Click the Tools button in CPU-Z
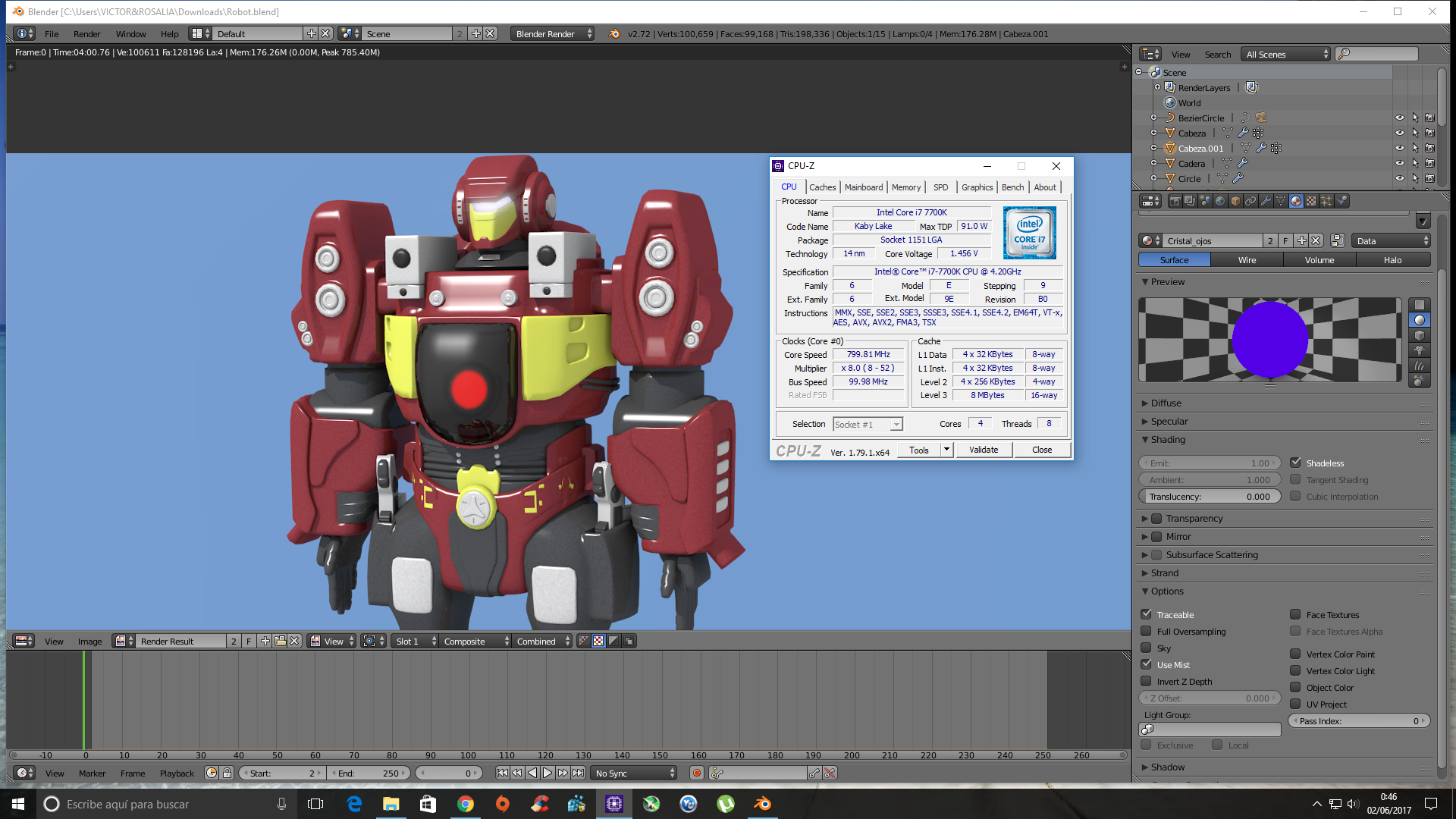This screenshot has width=1456, height=819. coord(919,450)
